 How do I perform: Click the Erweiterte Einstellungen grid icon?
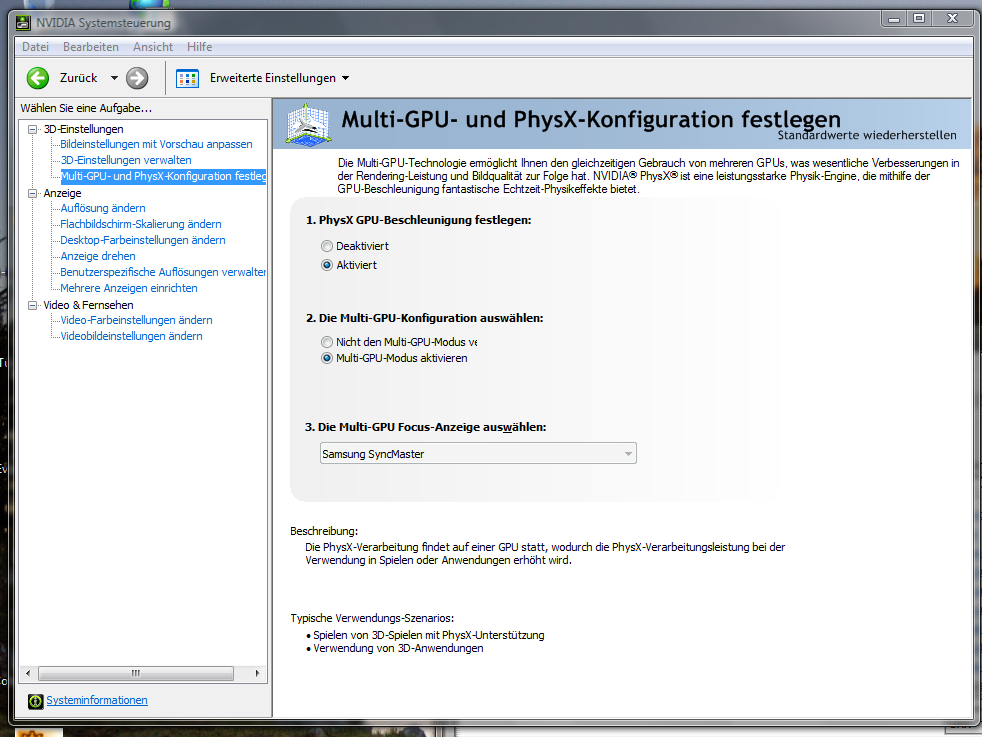pos(187,78)
